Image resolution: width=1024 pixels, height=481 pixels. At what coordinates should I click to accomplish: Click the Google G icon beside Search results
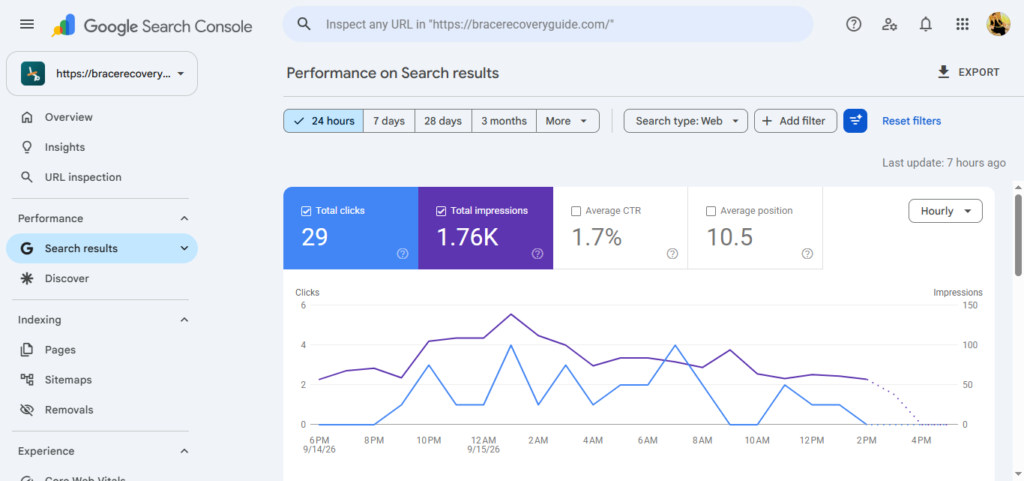tap(27, 249)
